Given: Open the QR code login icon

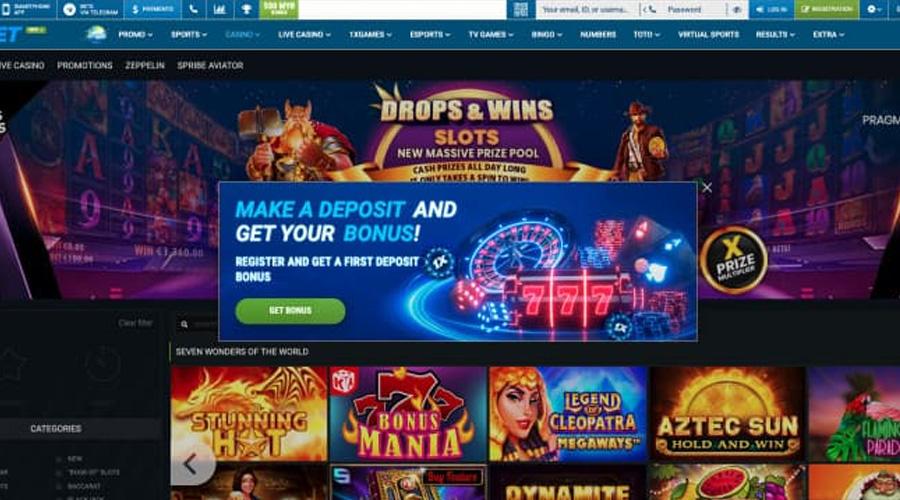Looking at the screenshot, I should (520, 9).
